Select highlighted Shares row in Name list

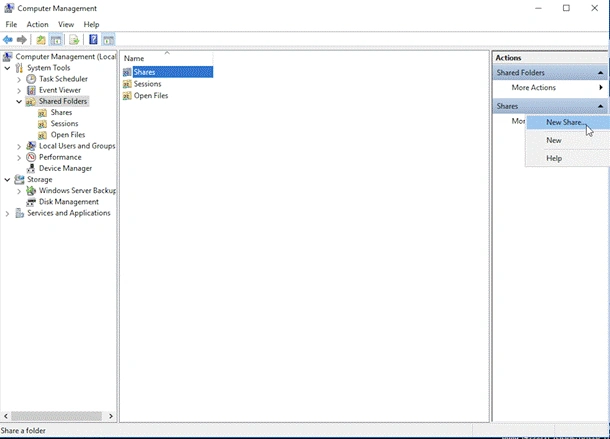coord(173,72)
